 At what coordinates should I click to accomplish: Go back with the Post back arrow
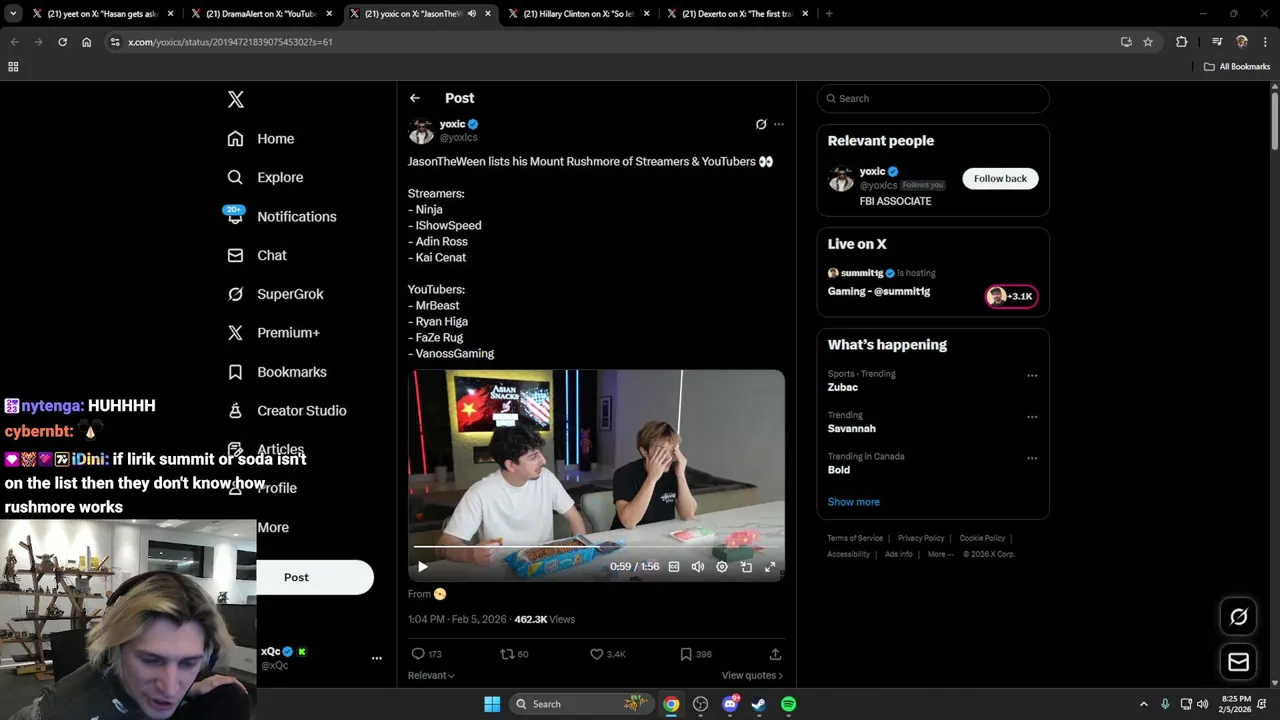(x=415, y=98)
